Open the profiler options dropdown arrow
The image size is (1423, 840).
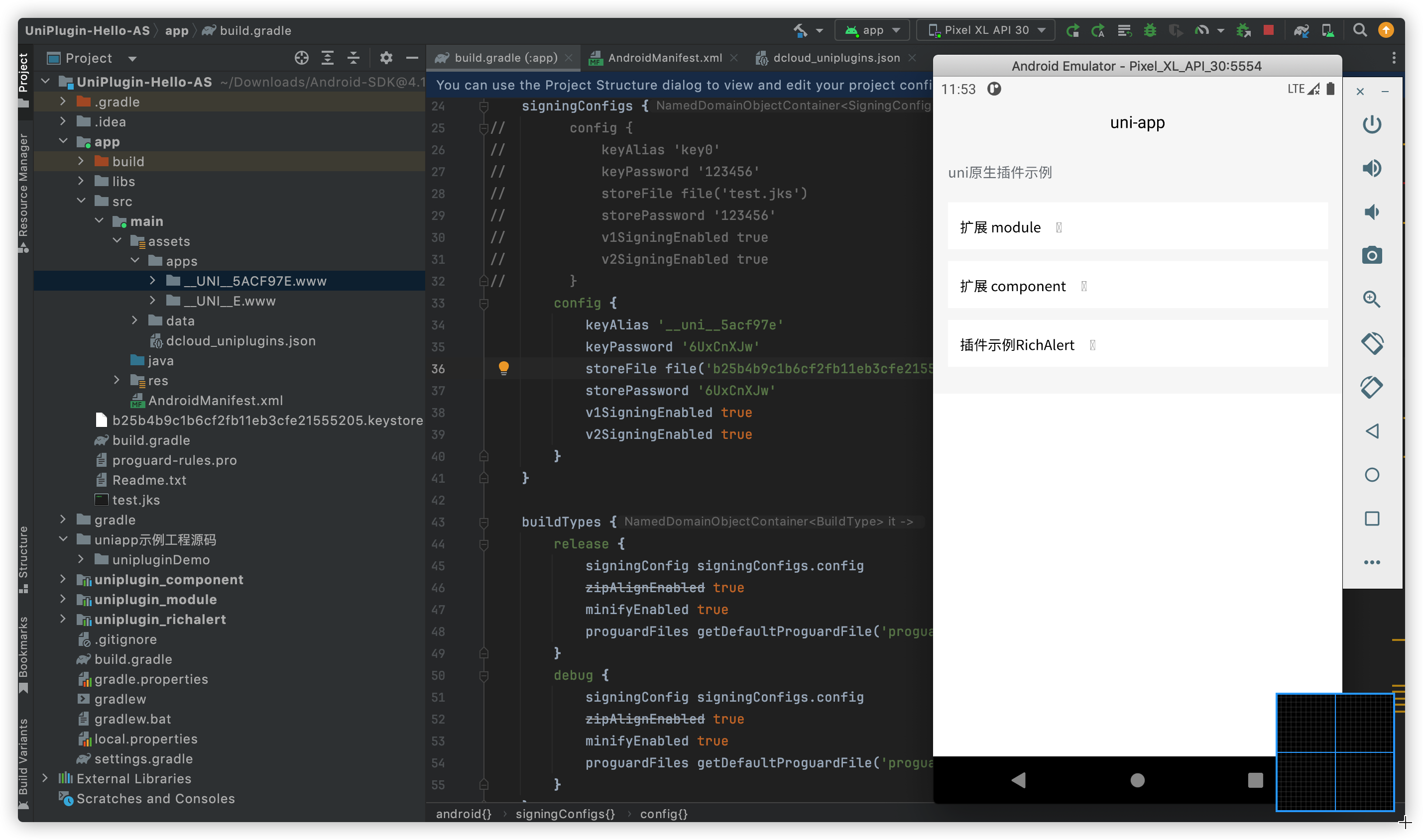point(1220,31)
